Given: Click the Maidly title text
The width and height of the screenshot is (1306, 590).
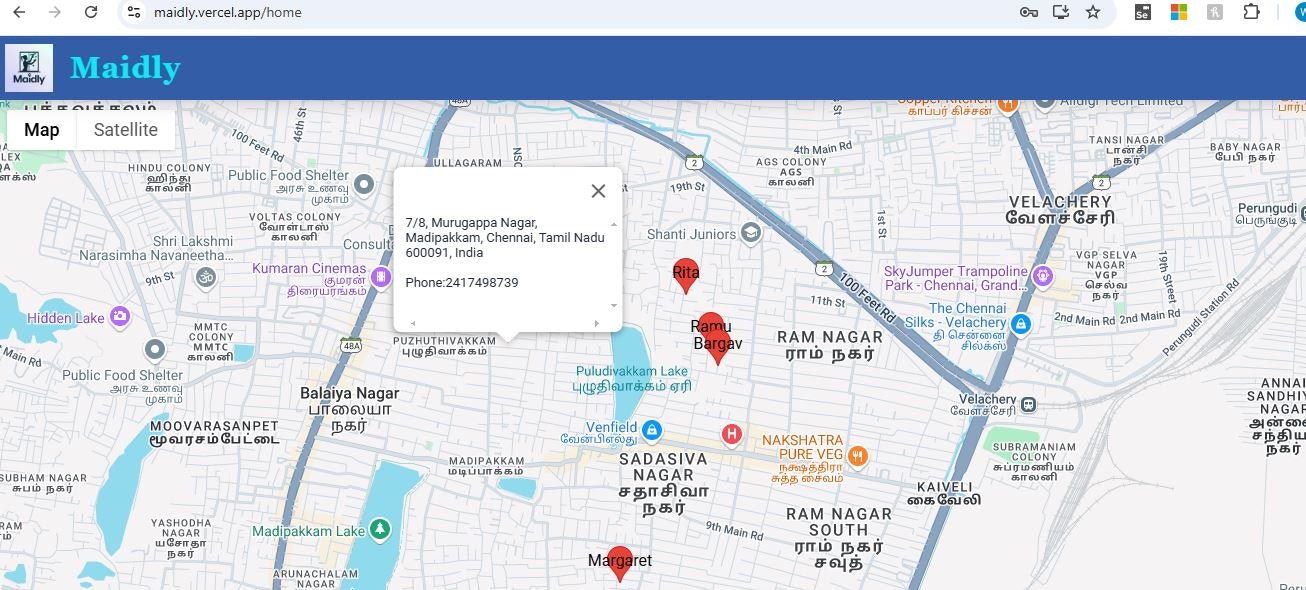Looking at the screenshot, I should 125,68.
